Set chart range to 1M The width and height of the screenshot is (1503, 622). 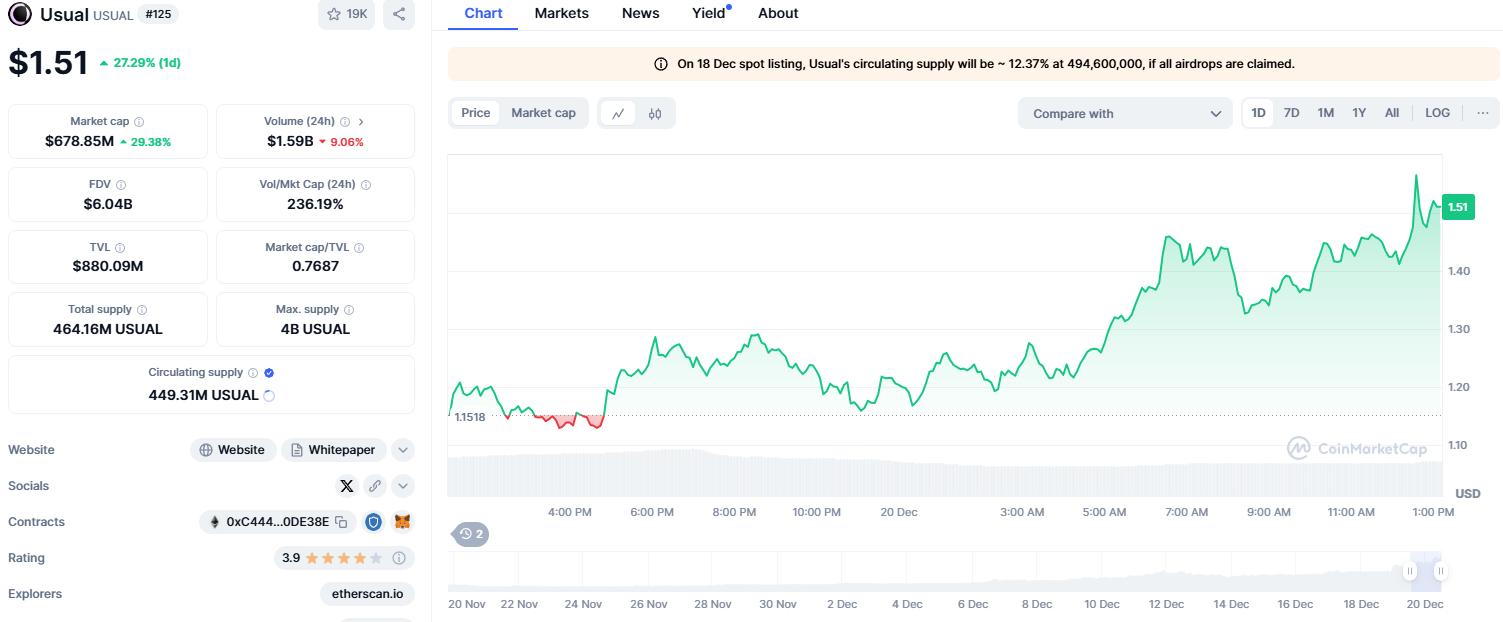click(1326, 113)
